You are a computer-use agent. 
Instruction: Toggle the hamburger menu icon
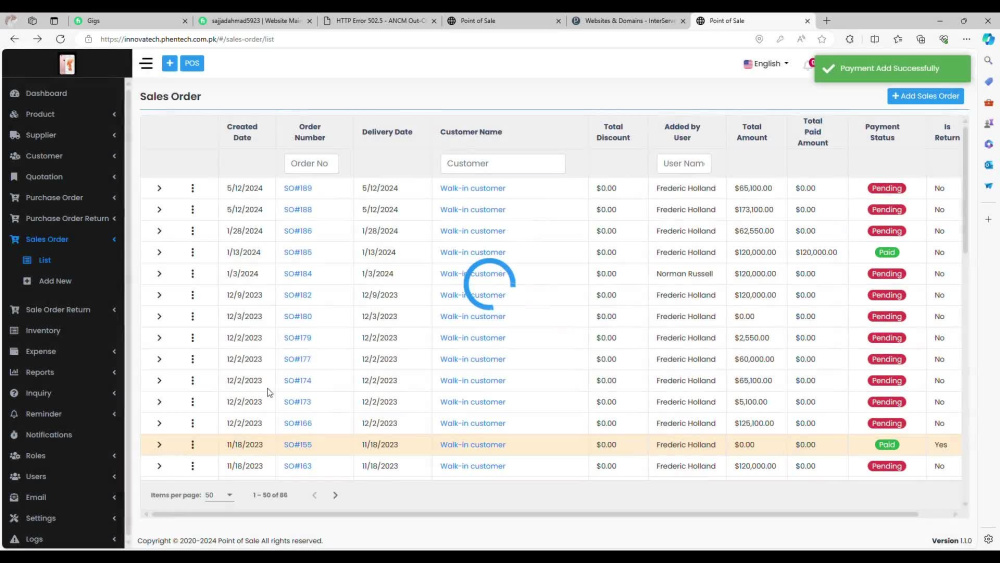(146, 63)
